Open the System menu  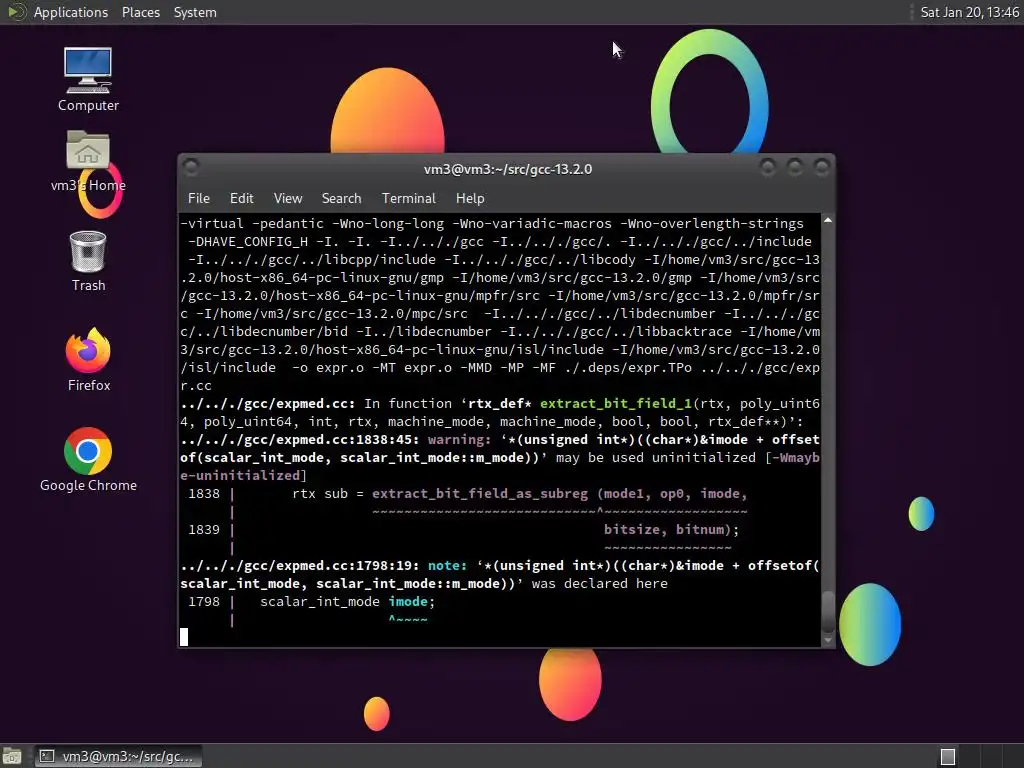(195, 12)
